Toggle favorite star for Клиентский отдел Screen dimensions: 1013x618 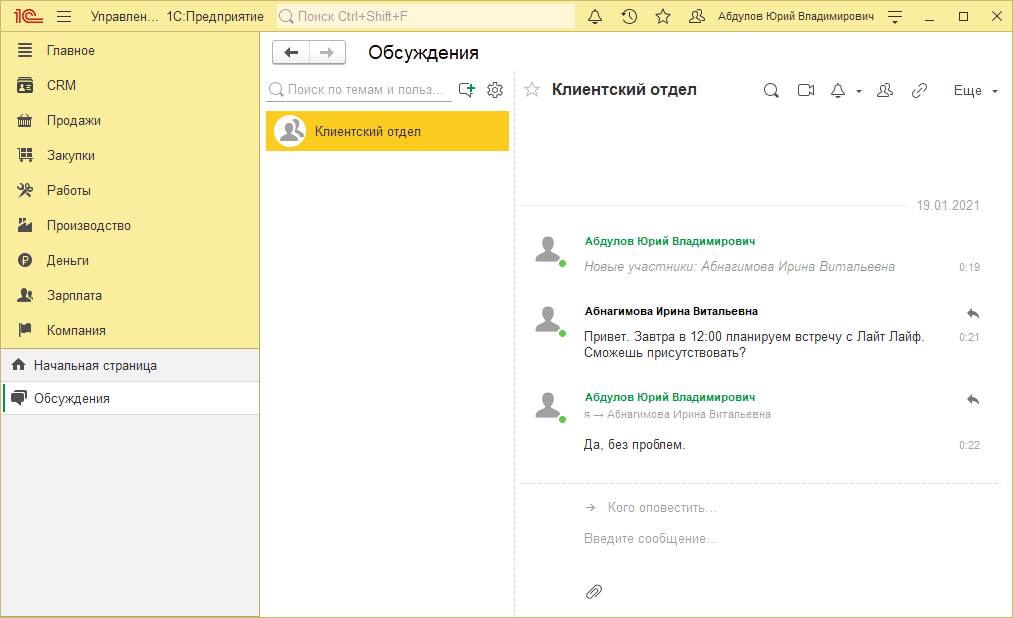click(532, 90)
